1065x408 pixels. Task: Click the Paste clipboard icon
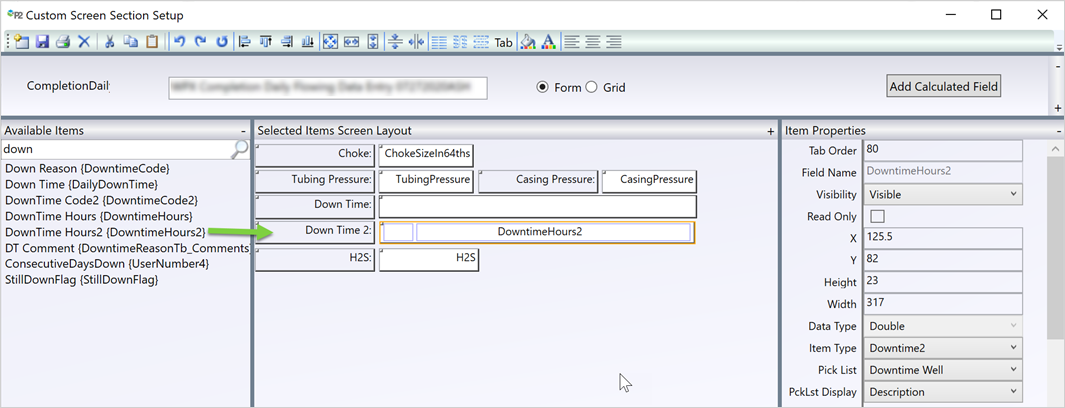click(152, 42)
